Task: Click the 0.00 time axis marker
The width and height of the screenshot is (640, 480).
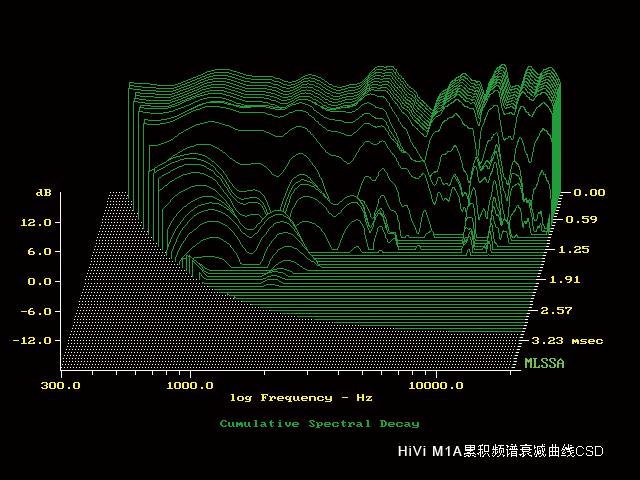Action: 589,192
